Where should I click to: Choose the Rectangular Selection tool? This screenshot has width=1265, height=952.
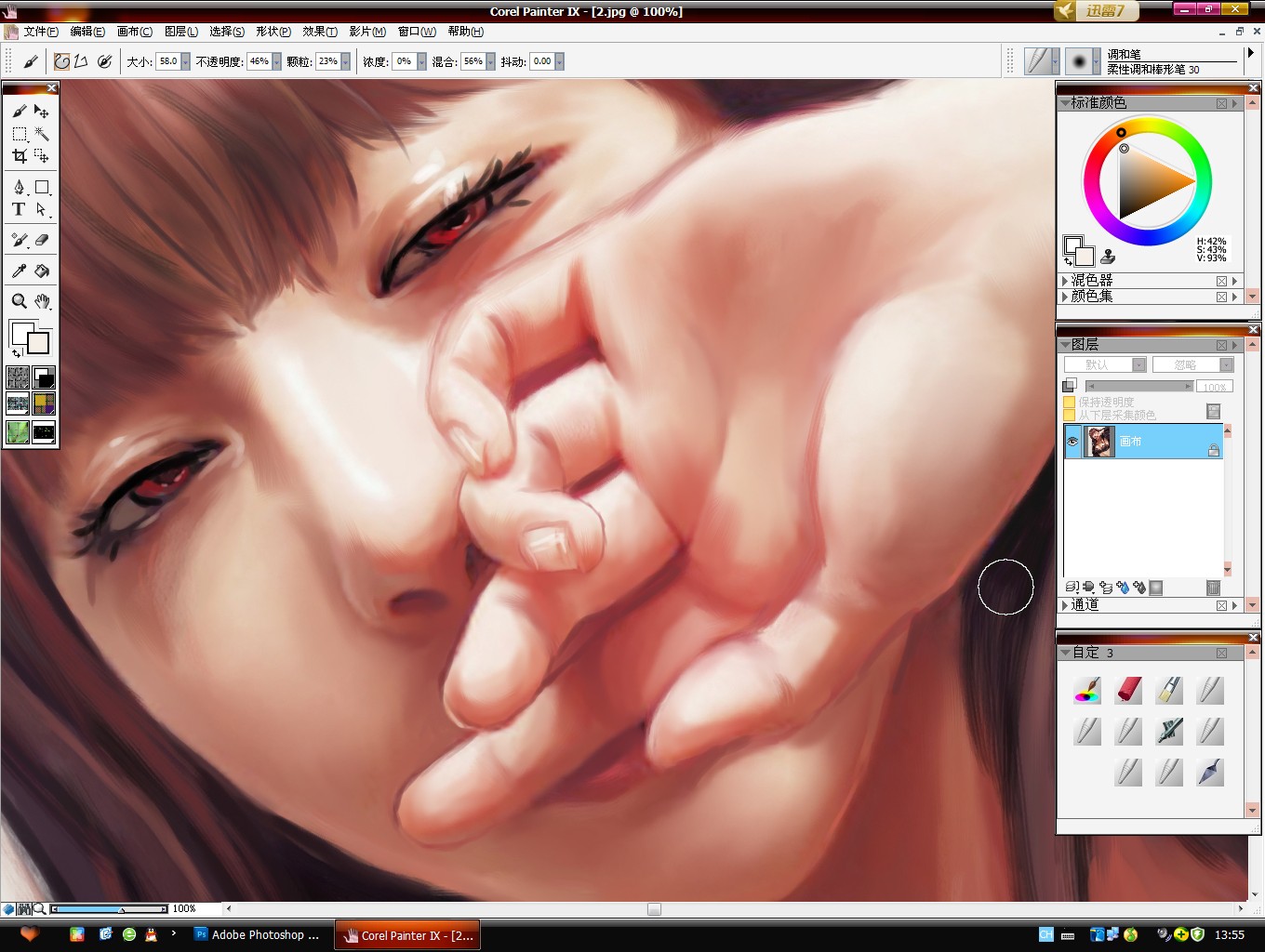20,134
